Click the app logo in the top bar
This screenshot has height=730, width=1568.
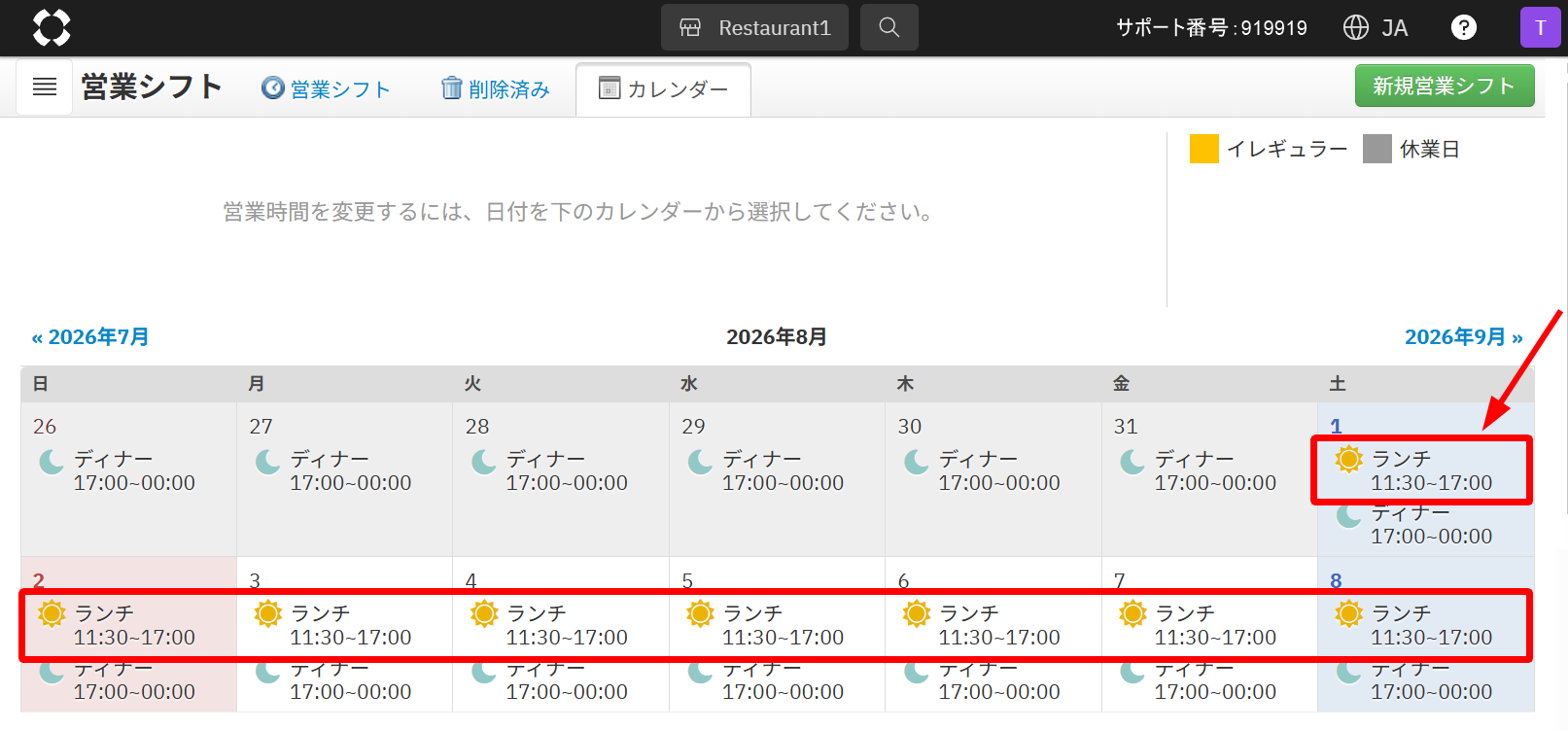point(52,27)
